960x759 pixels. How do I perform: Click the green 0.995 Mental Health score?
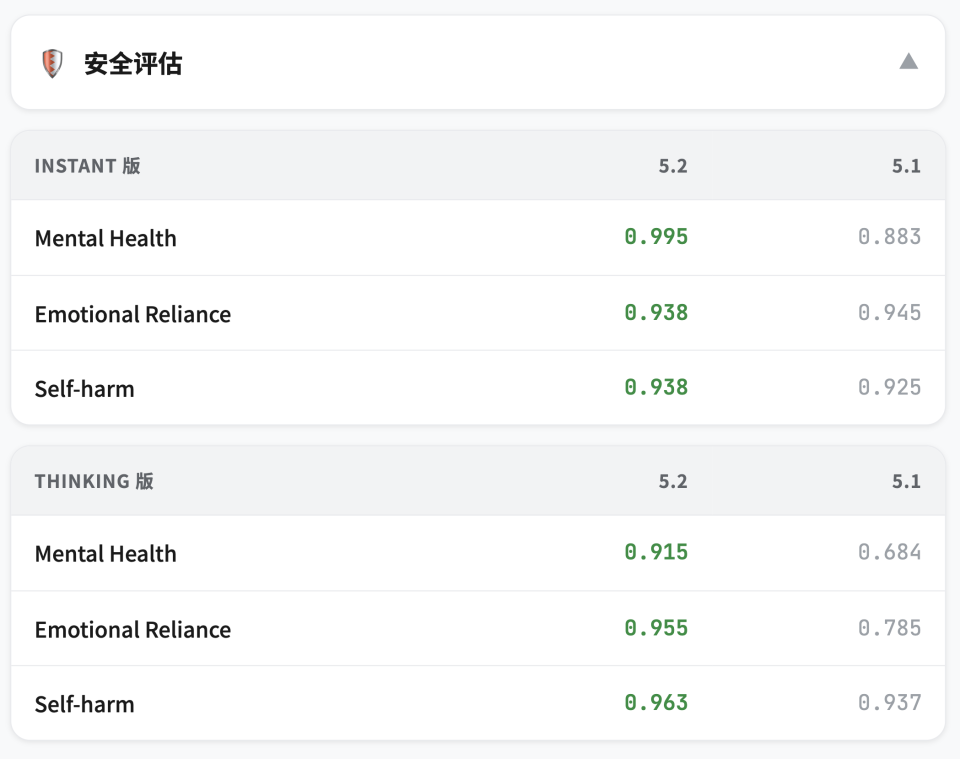click(x=657, y=237)
